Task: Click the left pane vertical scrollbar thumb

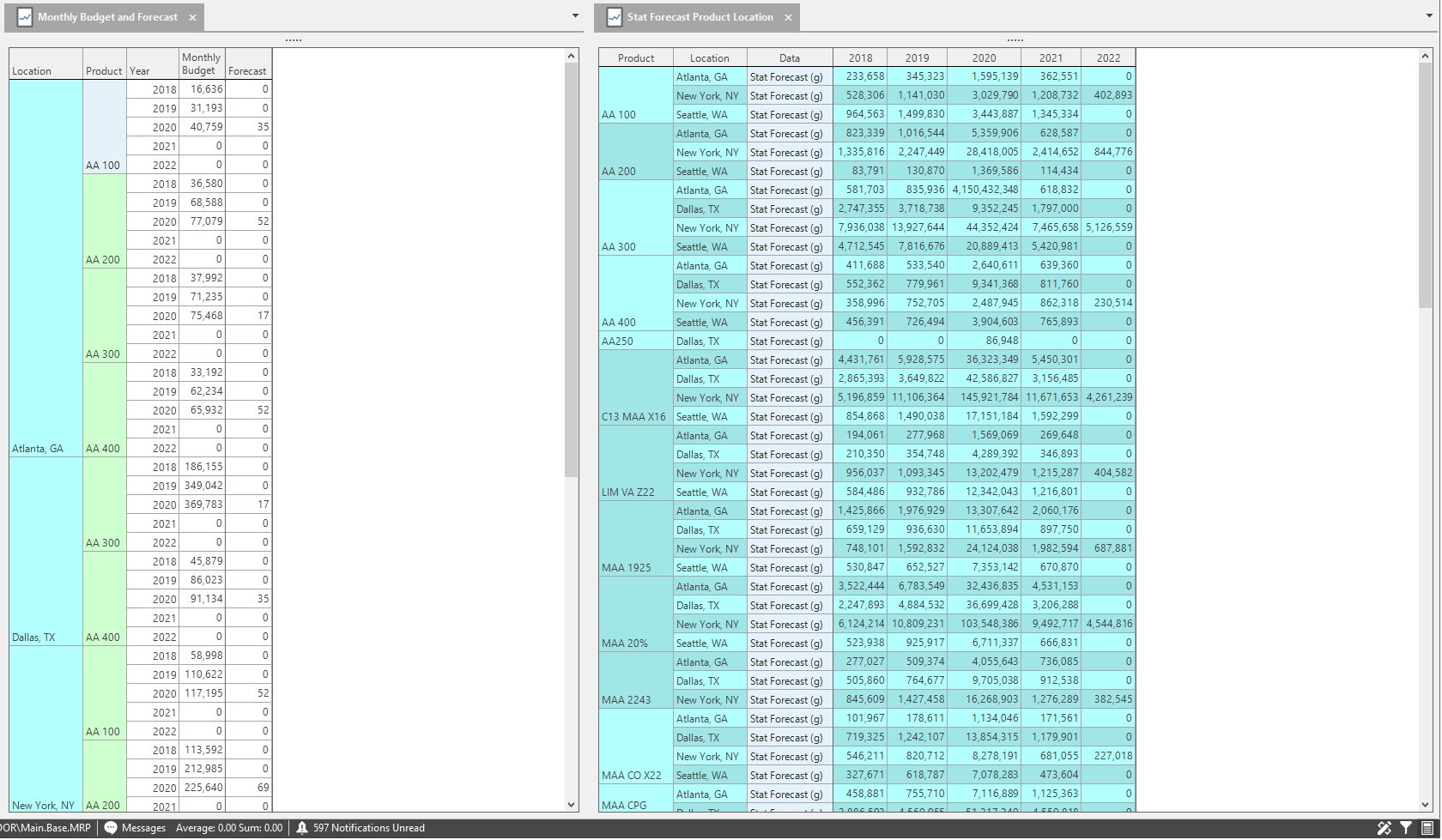Action: click(x=572, y=270)
